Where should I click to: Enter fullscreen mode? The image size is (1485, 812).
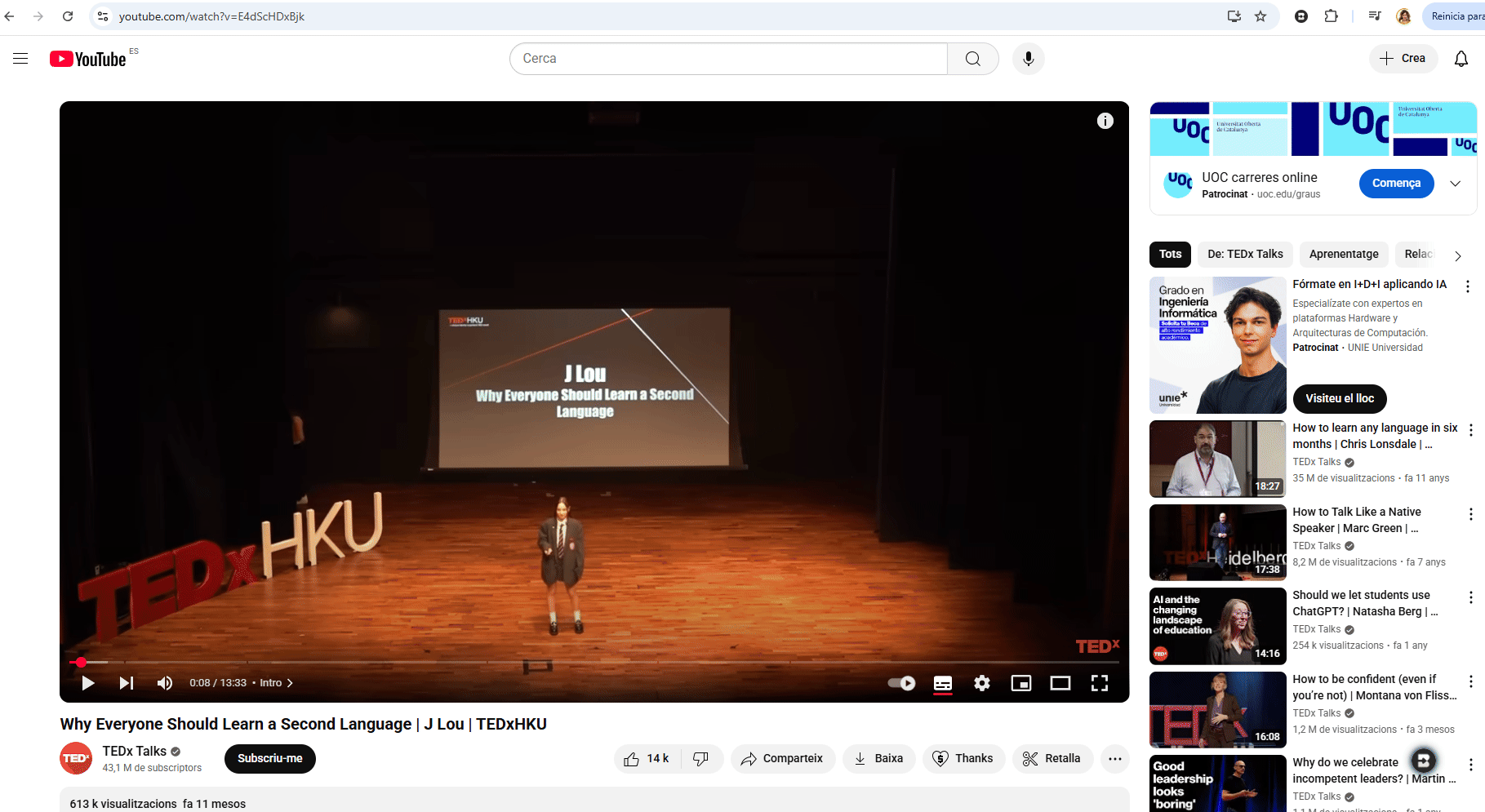coord(1100,683)
